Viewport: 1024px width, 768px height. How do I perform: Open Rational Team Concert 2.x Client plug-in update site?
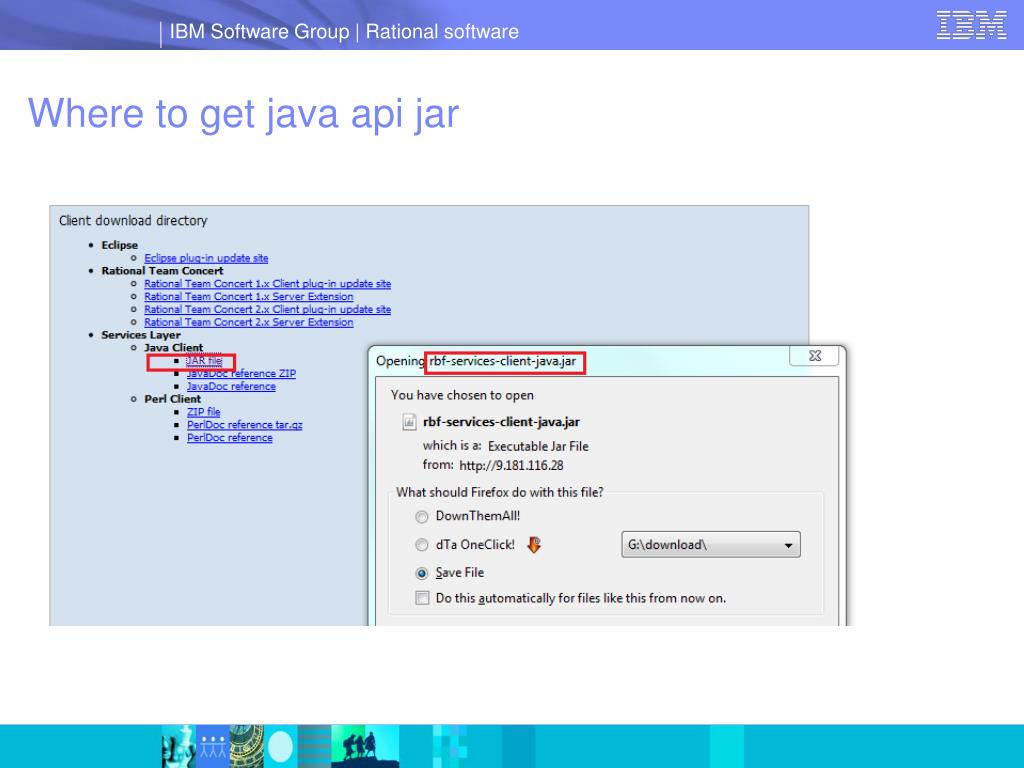pos(267,310)
